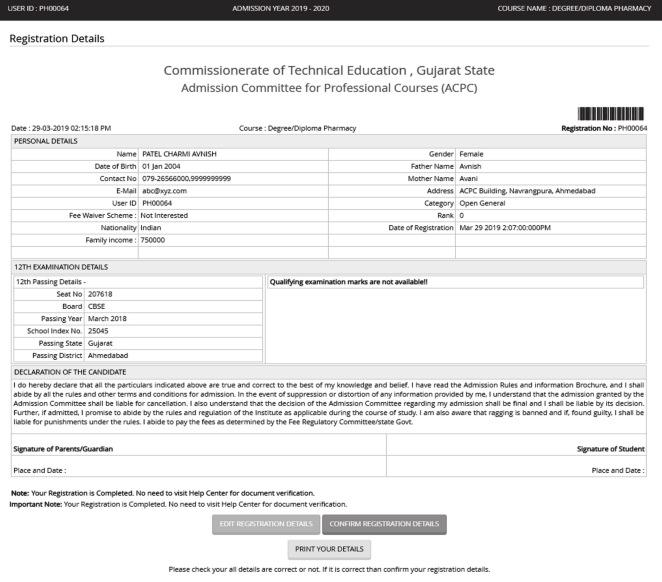The height and width of the screenshot is (582, 662).
Task: Click the email abc@xyz.com
Action: [165, 191]
